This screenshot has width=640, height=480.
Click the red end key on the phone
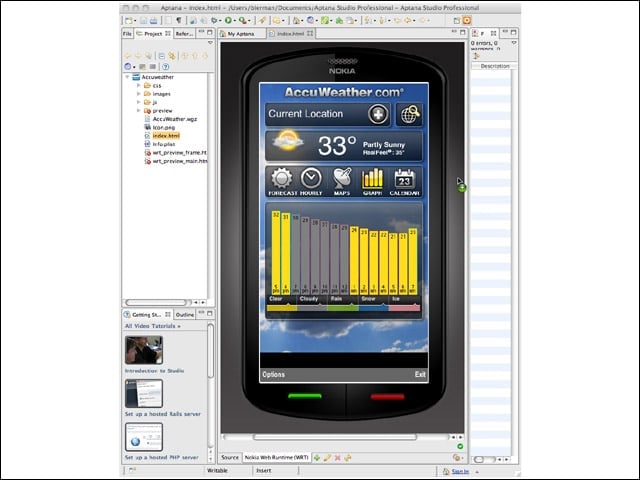click(387, 396)
